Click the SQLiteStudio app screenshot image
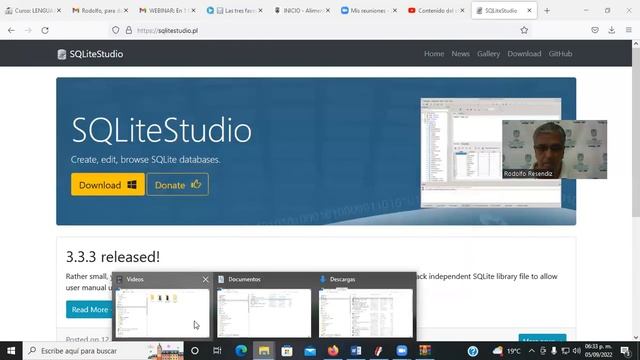 pyautogui.click(x=491, y=153)
